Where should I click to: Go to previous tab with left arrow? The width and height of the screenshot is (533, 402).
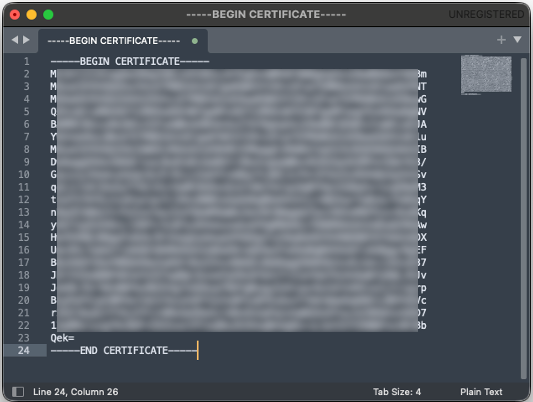15,40
